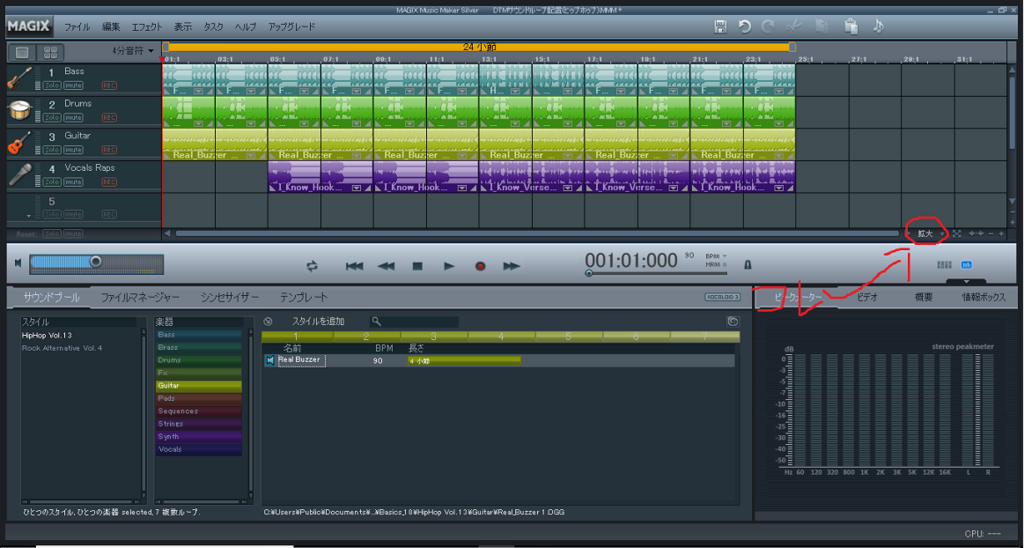This screenshot has width=1024, height=548.
Task: Click the redo arrow icon
Action: tap(768, 26)
